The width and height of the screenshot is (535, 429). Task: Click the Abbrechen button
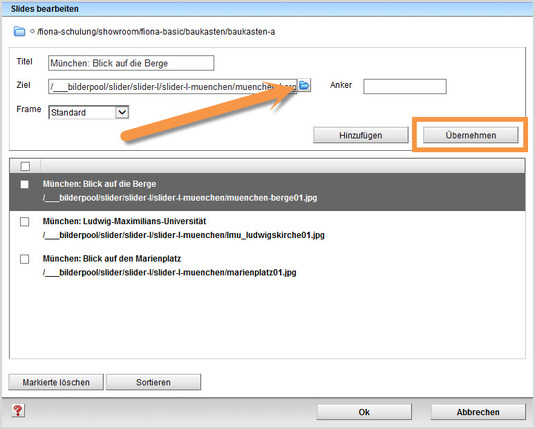(478, 412)
